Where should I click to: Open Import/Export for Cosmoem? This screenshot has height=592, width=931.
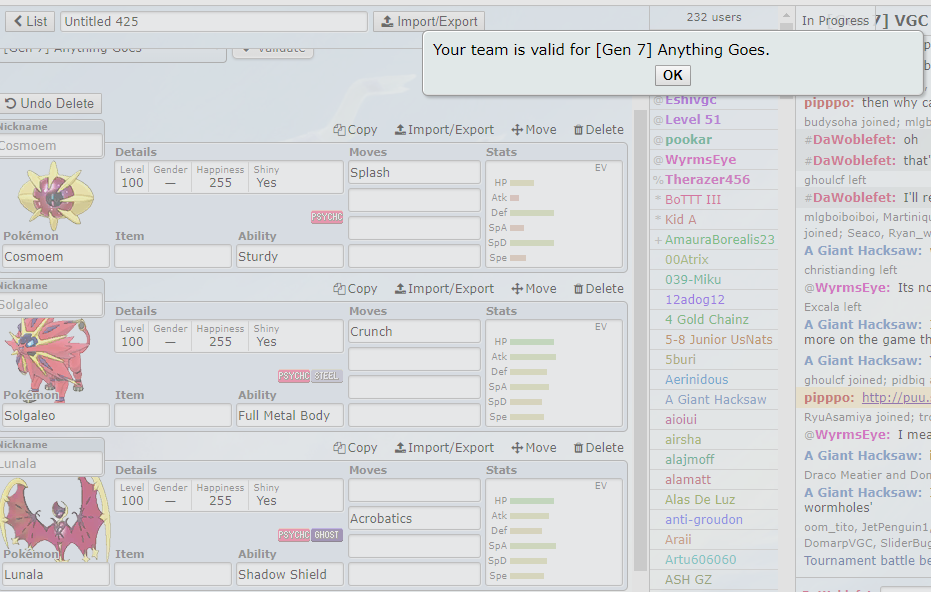[444, 129]
